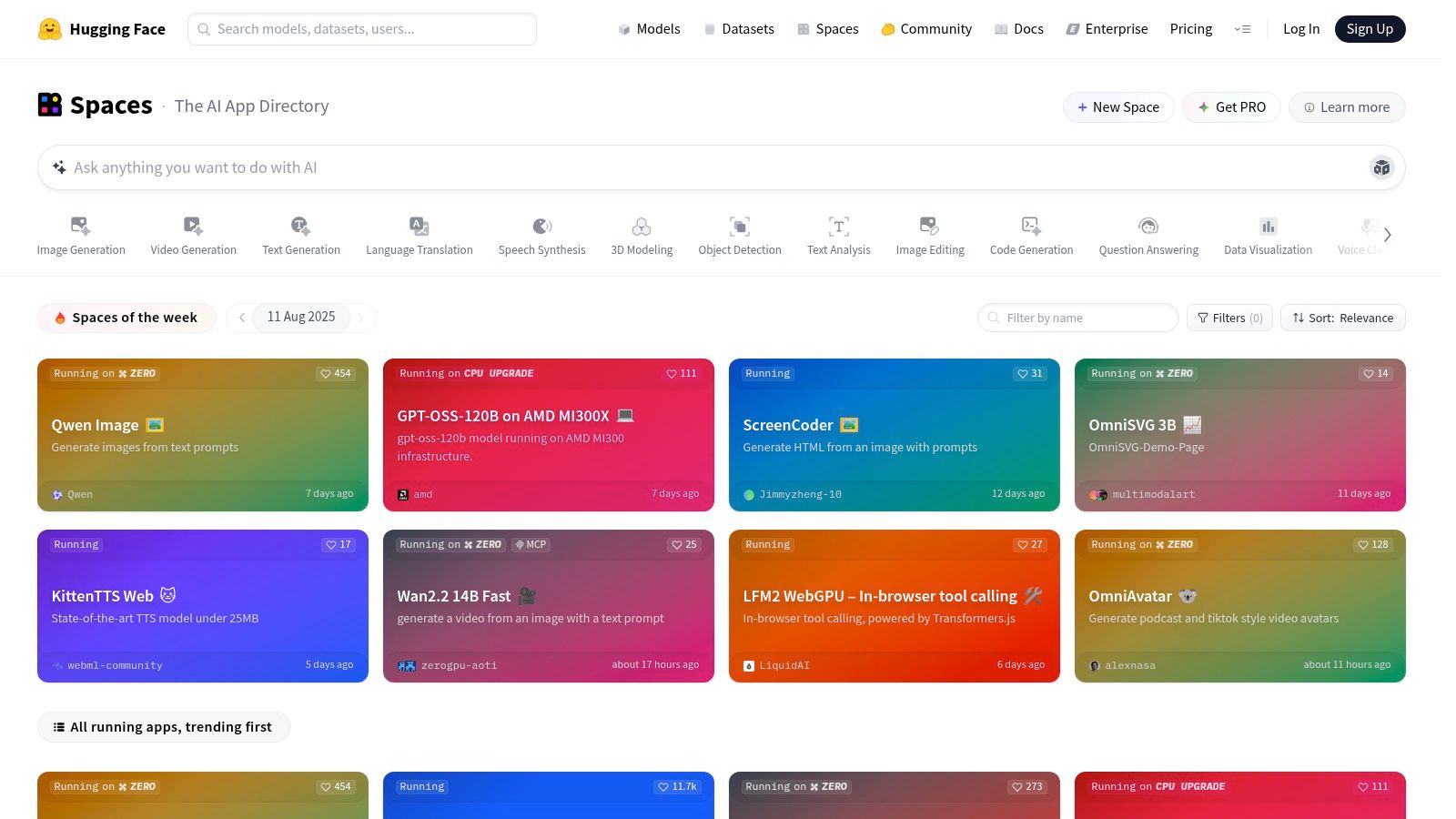Select the Video Generation category icon
The width and height of the screenshot is (1456, 819).
pyautogui.click(x=194, y=226)
